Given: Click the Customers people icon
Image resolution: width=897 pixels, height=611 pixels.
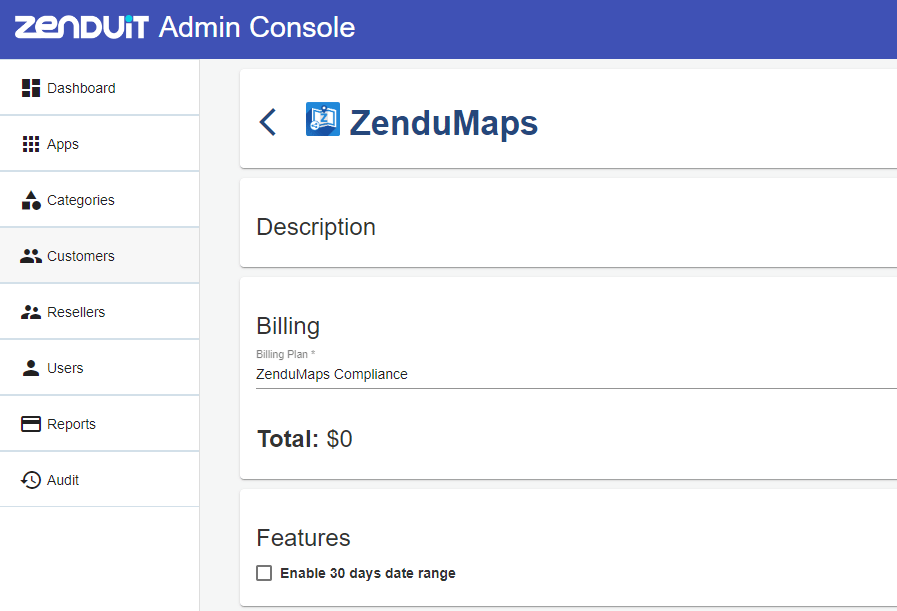Looking at the screenshot, I should 31,256.
